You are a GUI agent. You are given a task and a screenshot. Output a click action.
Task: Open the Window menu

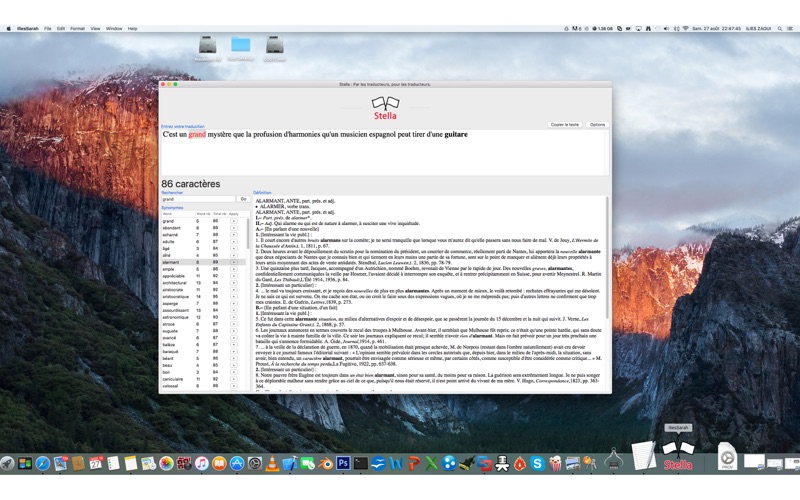click(114, 29)
